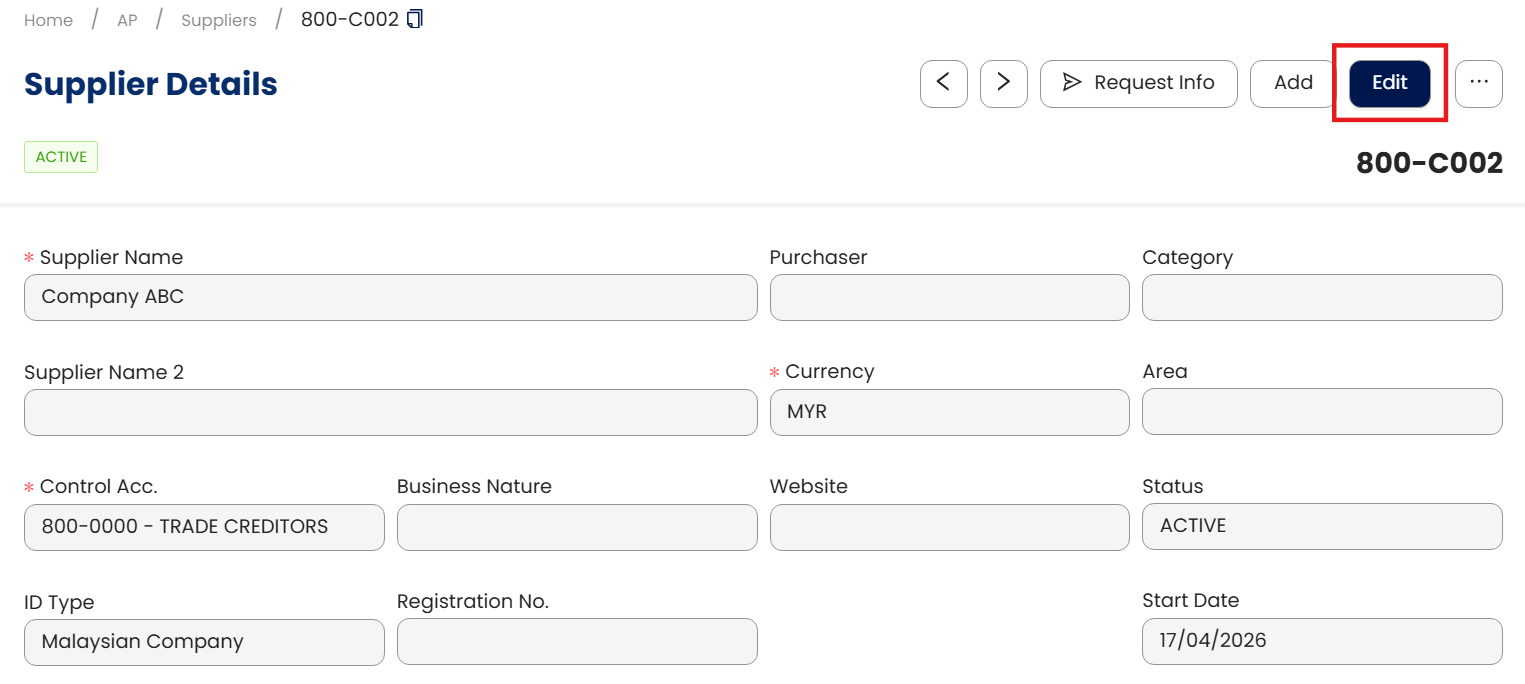This screenshot has height=684, width=1525.
Task: Go to previous supplier record
Action: point(943,83)
